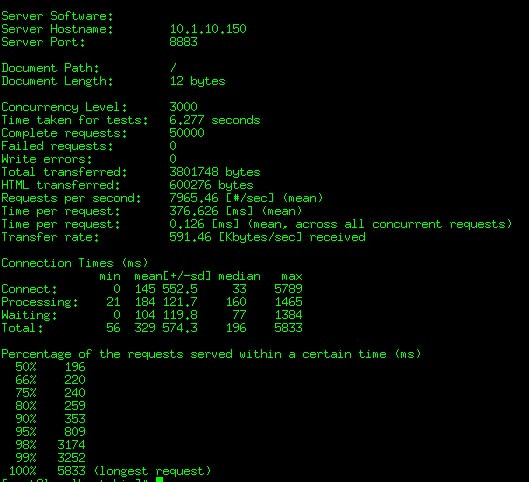The height and width of the screenshot is (482, 529).
Task: Click the 100% longest request line
Action: point(110,471)
